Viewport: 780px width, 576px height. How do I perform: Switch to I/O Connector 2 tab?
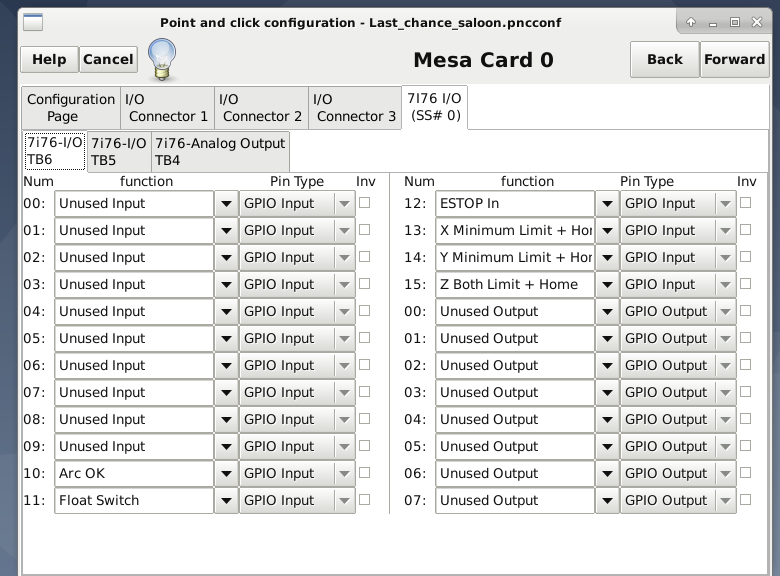click(x=260, y=108)
